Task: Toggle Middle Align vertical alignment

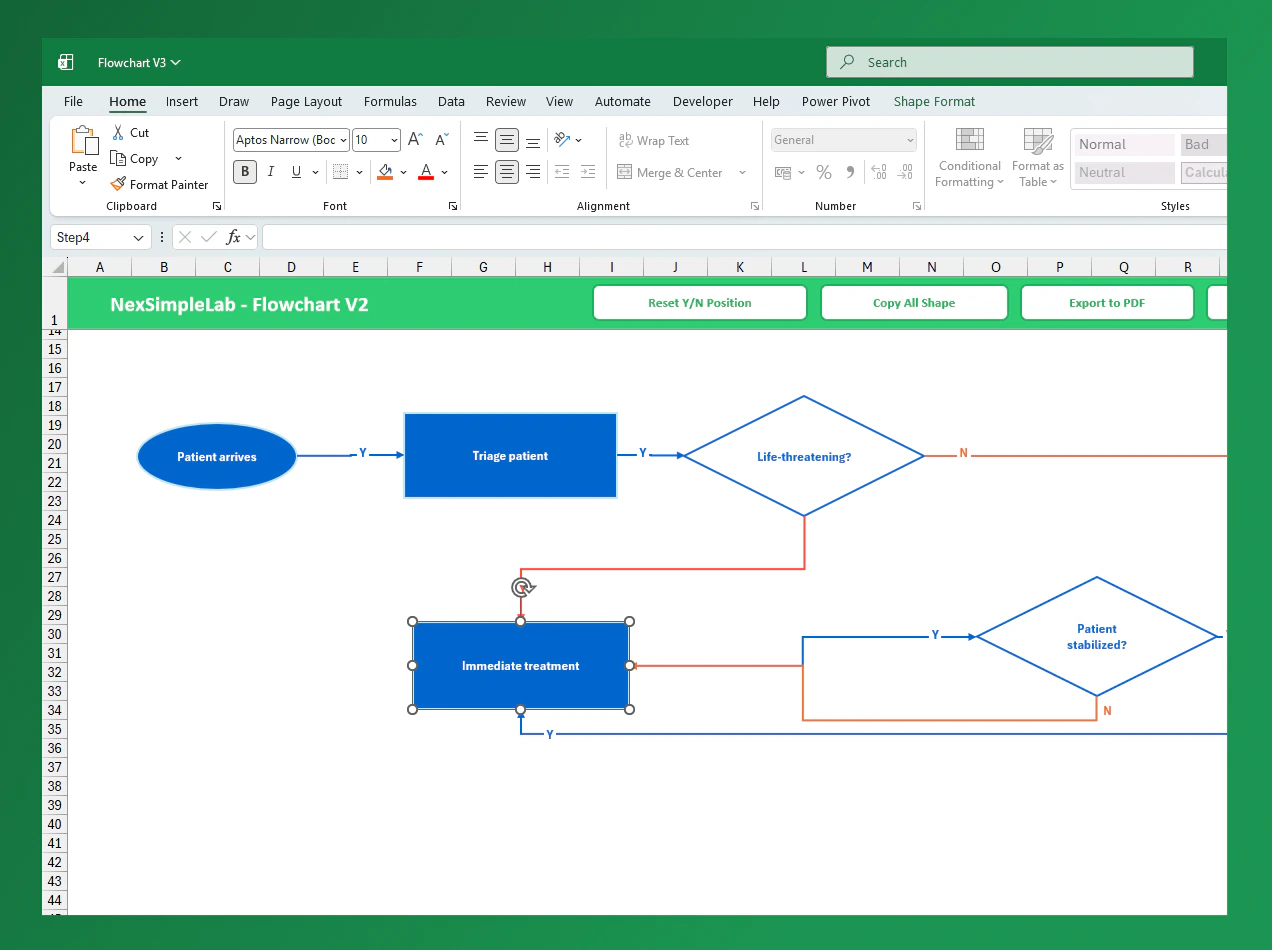Action: click(x=507, y=140)
